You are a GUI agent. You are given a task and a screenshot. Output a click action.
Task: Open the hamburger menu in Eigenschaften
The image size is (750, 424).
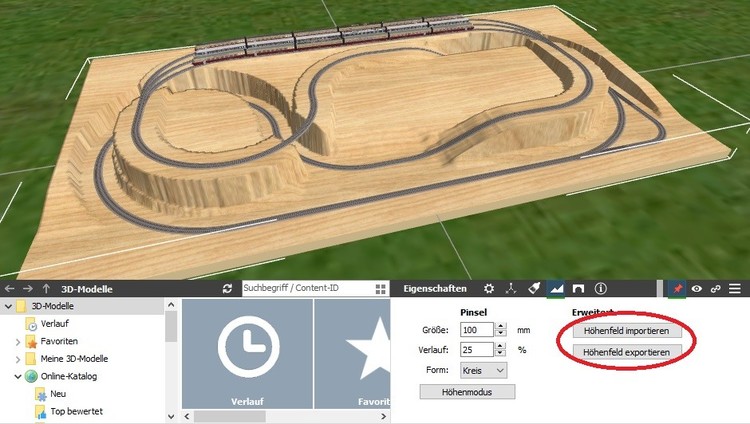point(735,289)
